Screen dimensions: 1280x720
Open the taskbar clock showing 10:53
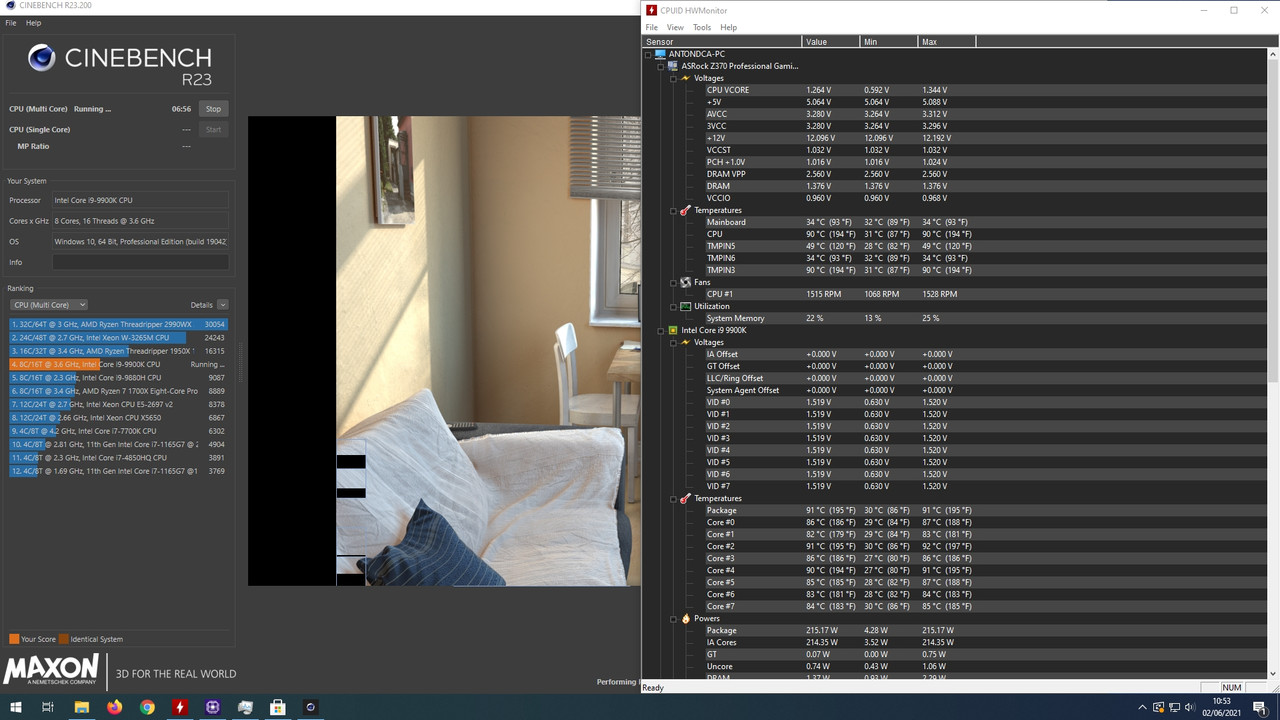(x=1221, y=707)
